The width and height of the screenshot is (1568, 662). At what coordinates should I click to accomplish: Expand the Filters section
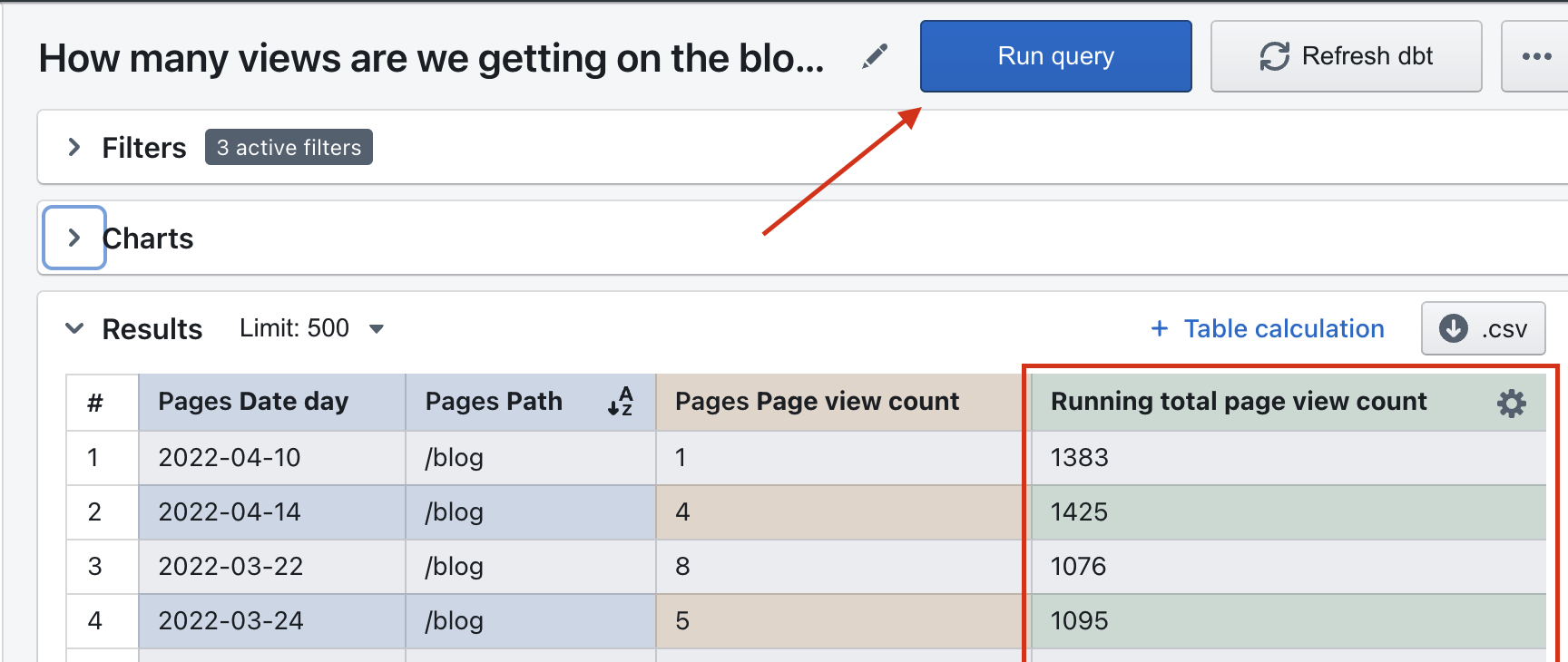[x=74, y=147]
